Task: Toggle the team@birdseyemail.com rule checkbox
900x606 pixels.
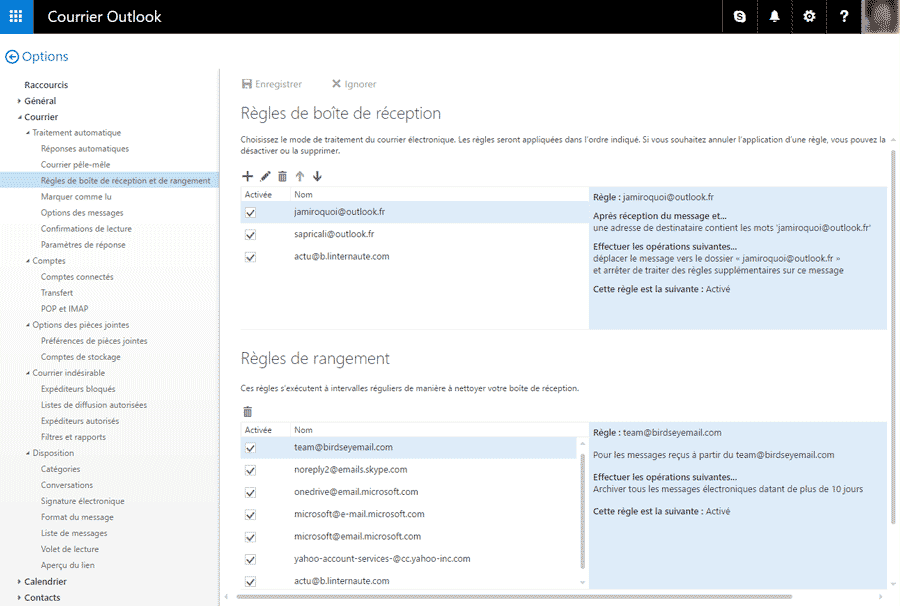Action: click(x=250, y=448)
